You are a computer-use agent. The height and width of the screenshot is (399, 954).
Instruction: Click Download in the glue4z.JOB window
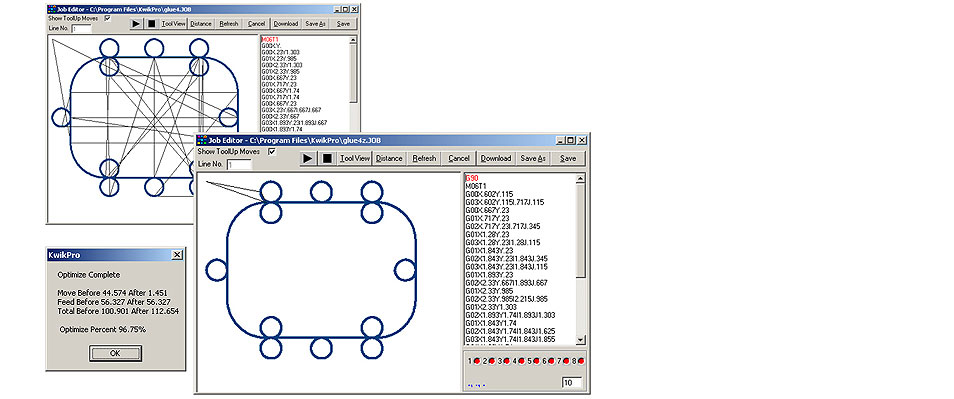[x=496, y=159]
